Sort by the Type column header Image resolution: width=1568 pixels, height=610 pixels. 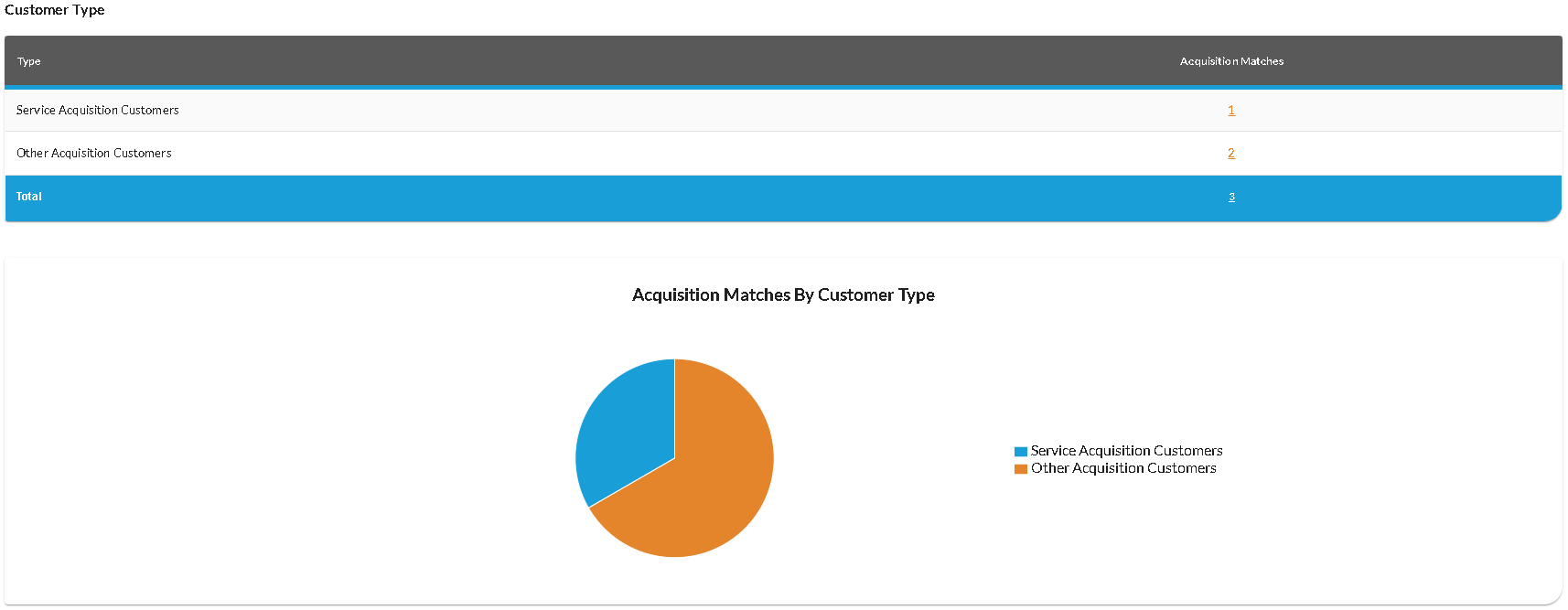(29, 61)
